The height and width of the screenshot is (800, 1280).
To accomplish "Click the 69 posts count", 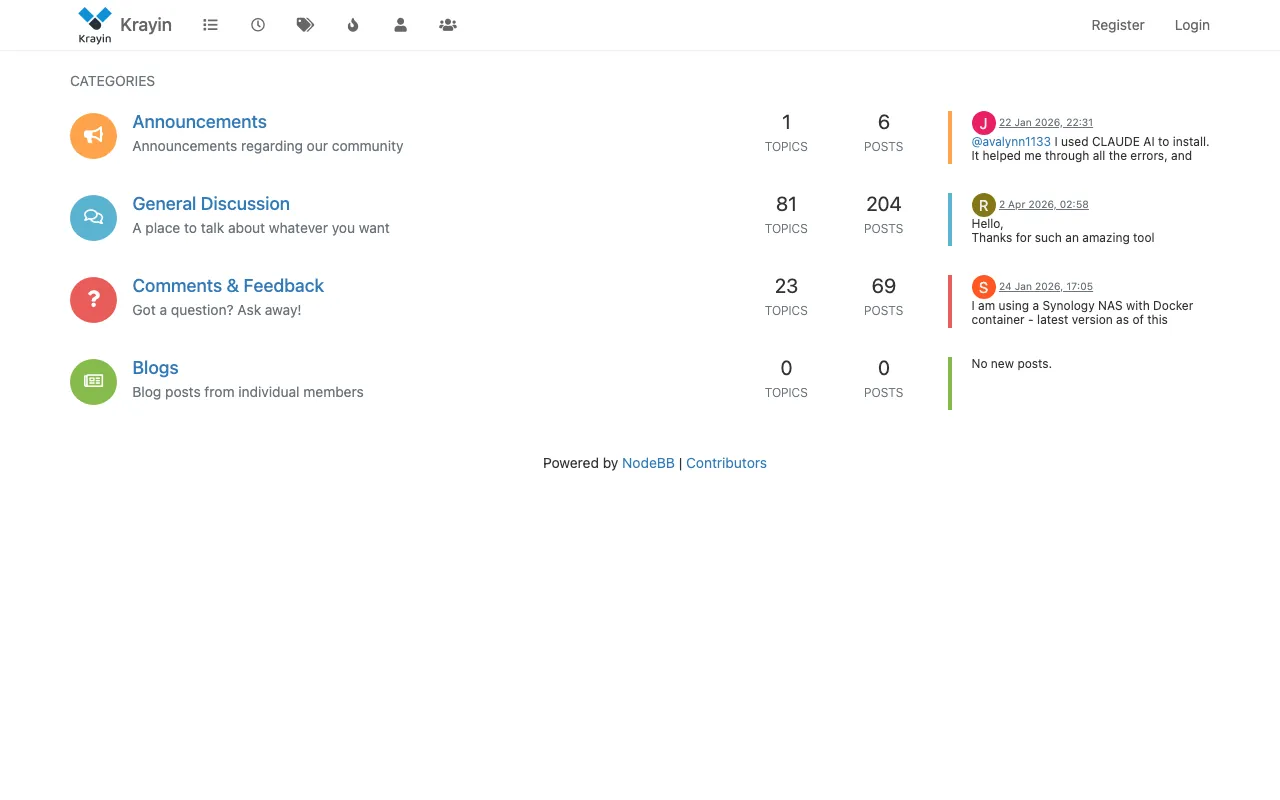I will pyautogui.click(x=884, y=286).
